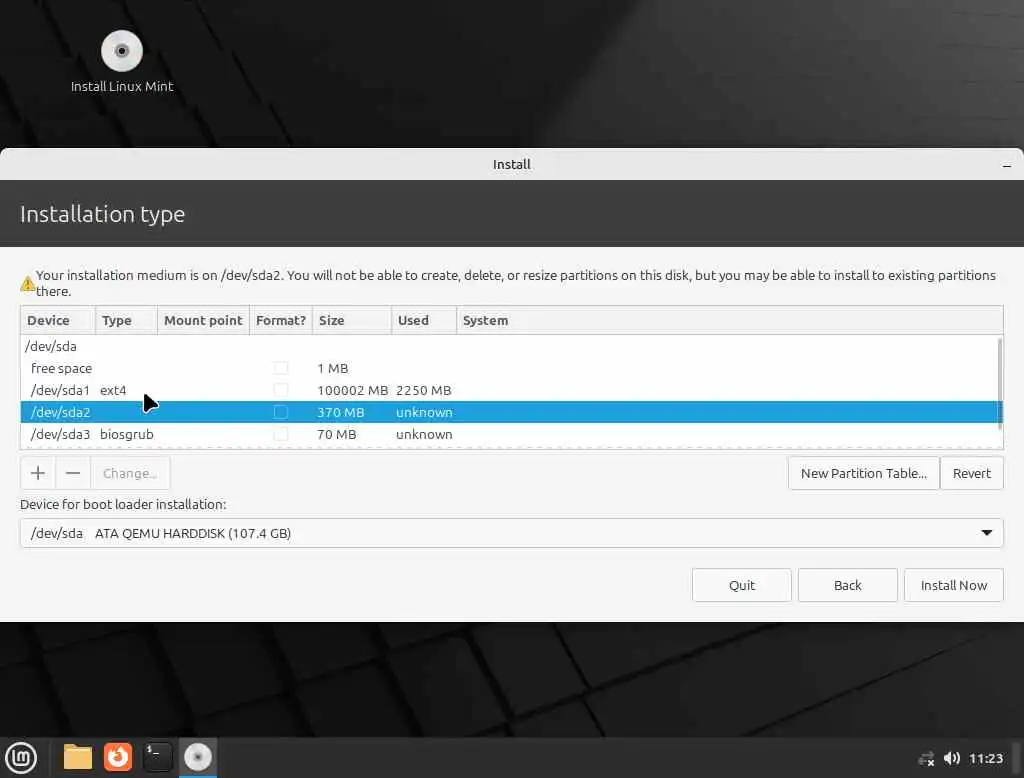The image size is (1024, 778).
Task: Go Back to the previous step
Action: pos(848,585)
